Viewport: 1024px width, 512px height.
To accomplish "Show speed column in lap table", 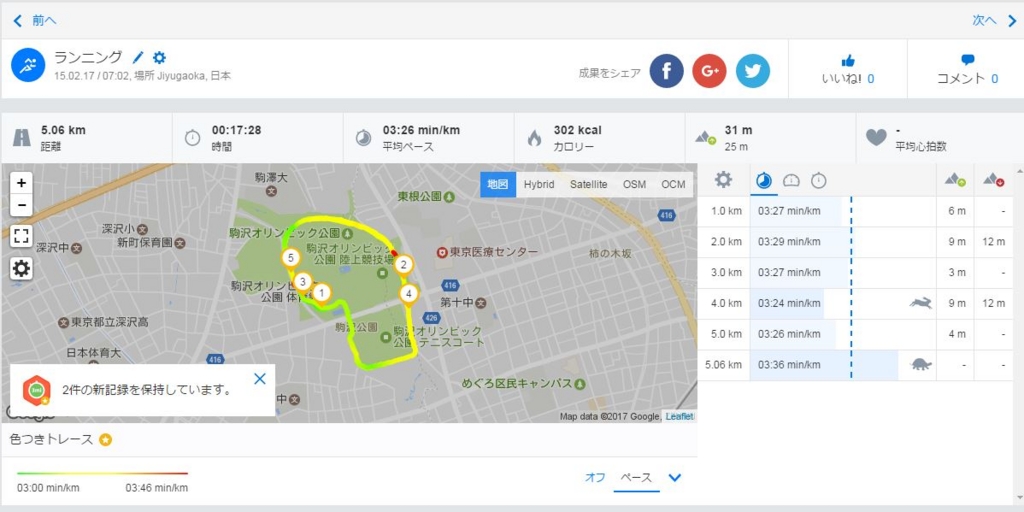I will 791,180.
